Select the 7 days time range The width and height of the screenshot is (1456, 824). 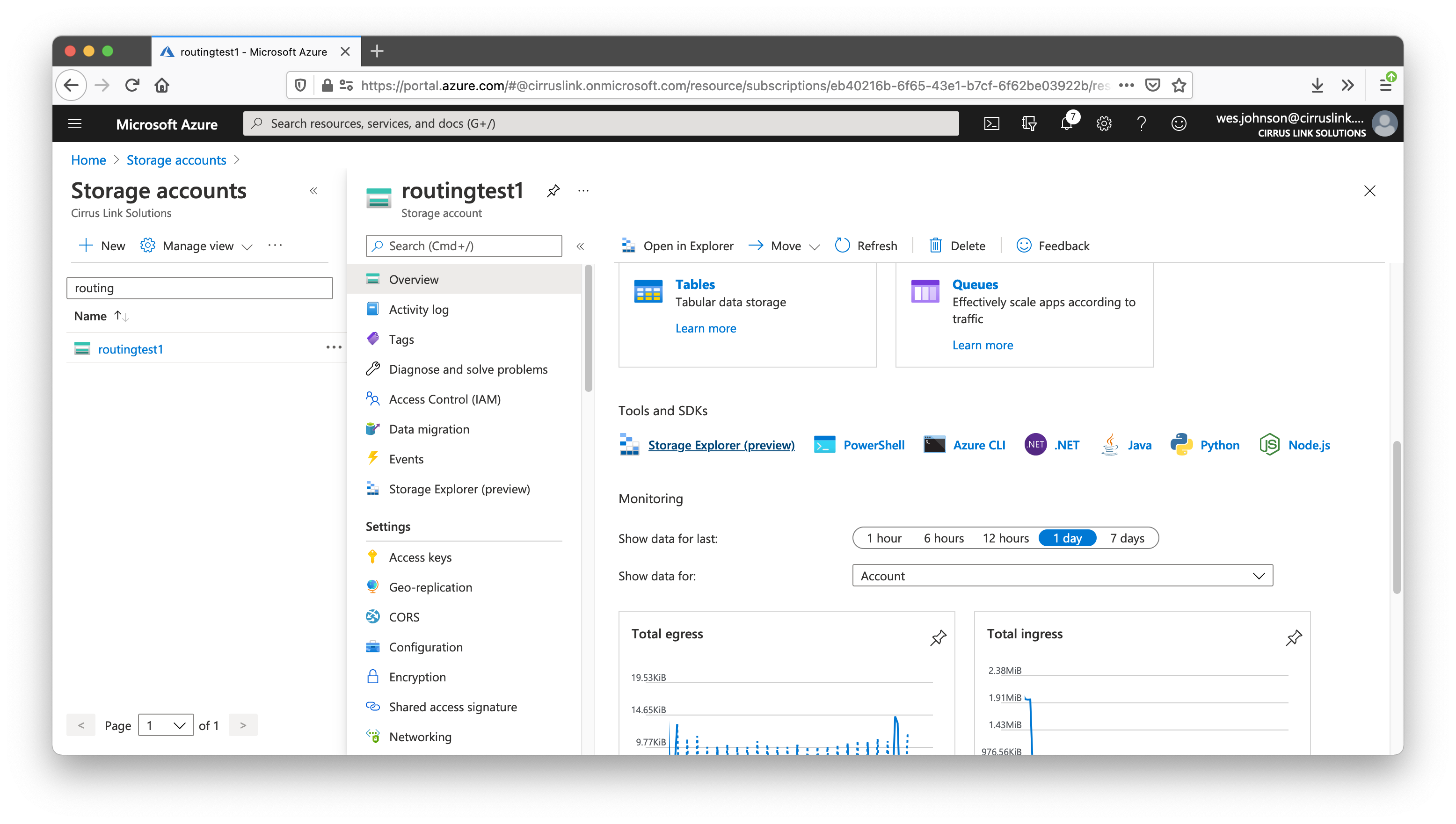tap(1127, 538)
